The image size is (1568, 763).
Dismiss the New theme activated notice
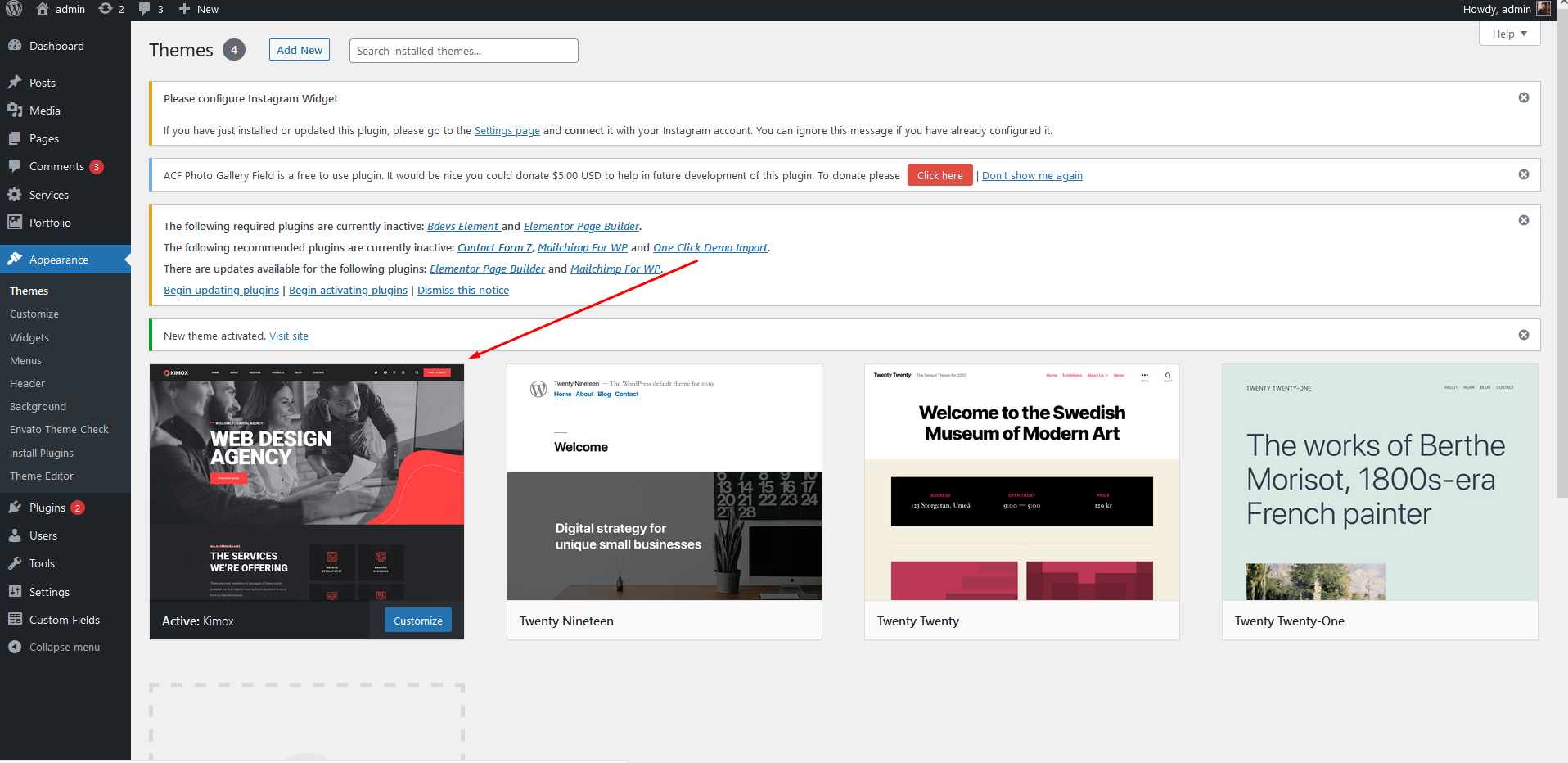pyautogui.click(x=1524, y=335)
